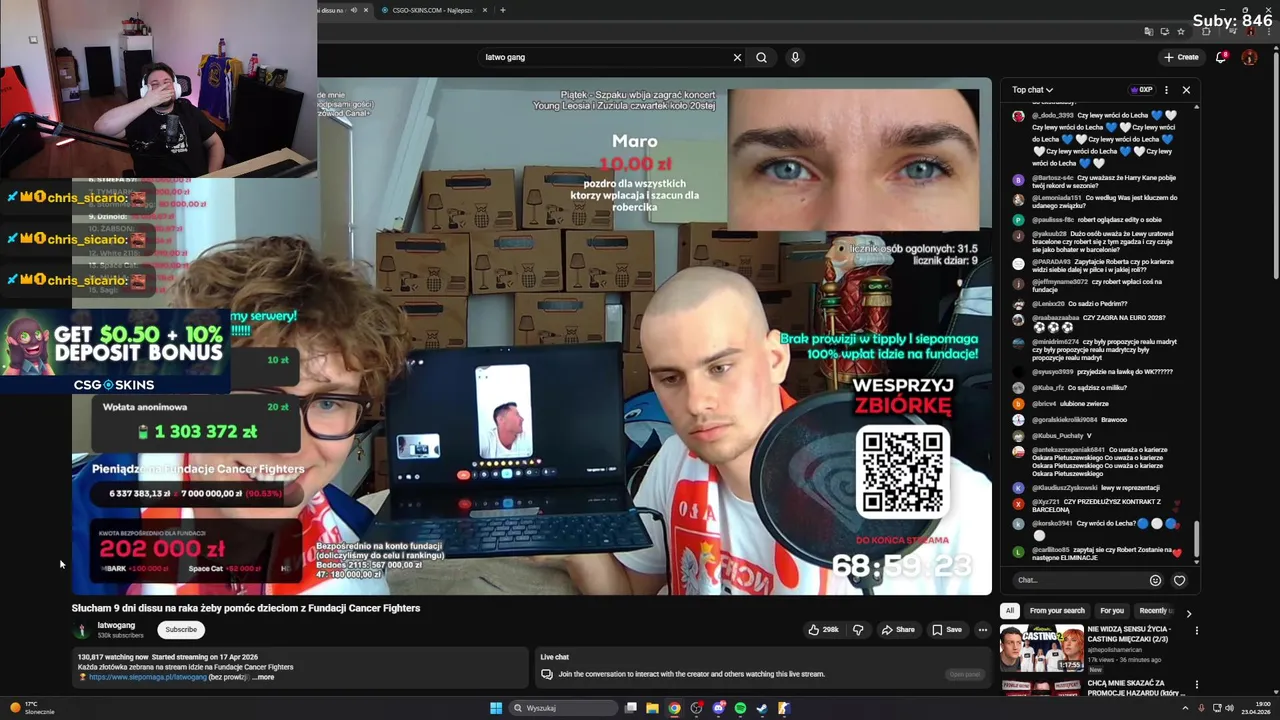The image size is (1280, 720).
Task: Click the Share button
Action: click(x=897, y=630)
